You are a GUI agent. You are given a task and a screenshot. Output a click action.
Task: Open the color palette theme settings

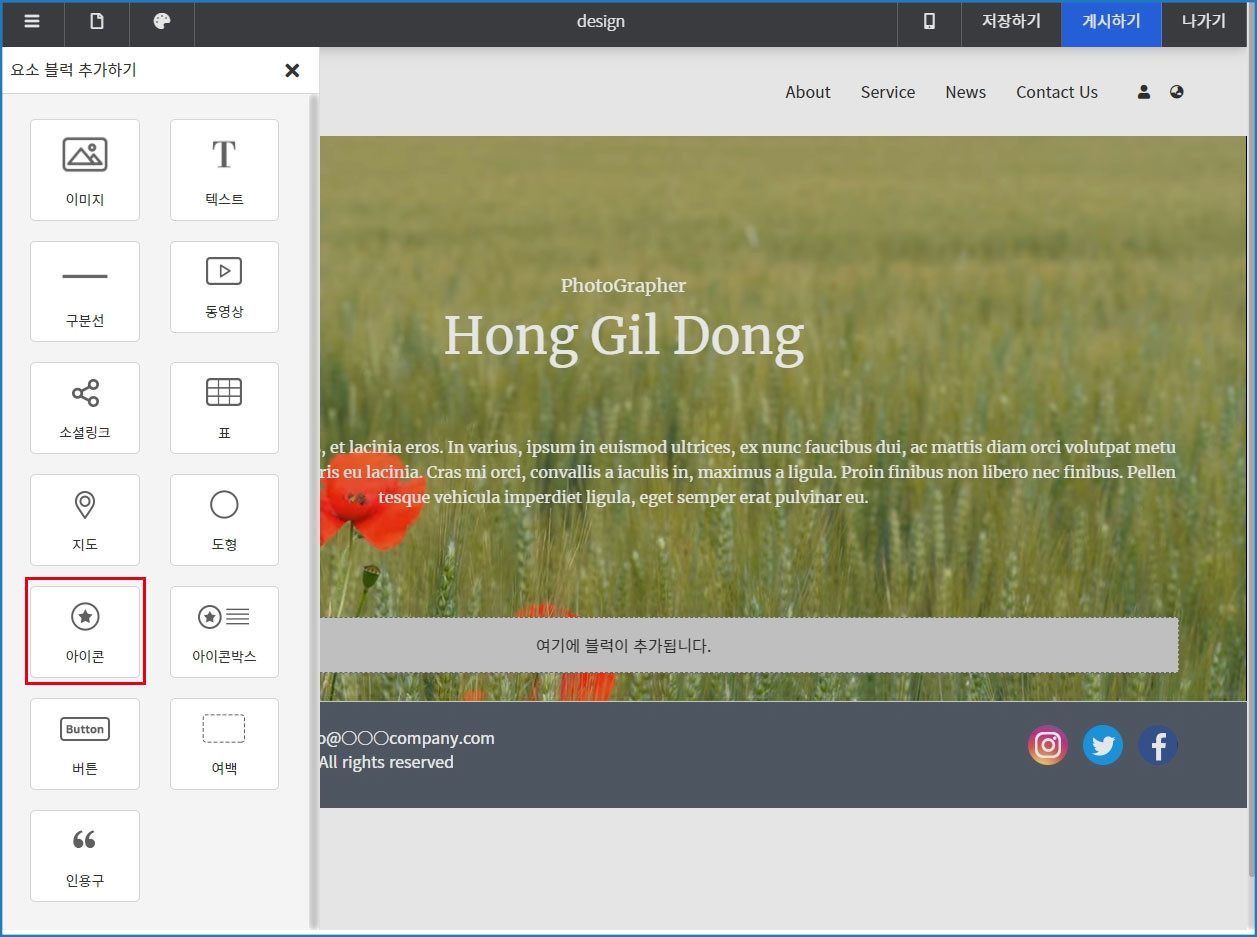[x=162, y=22]
